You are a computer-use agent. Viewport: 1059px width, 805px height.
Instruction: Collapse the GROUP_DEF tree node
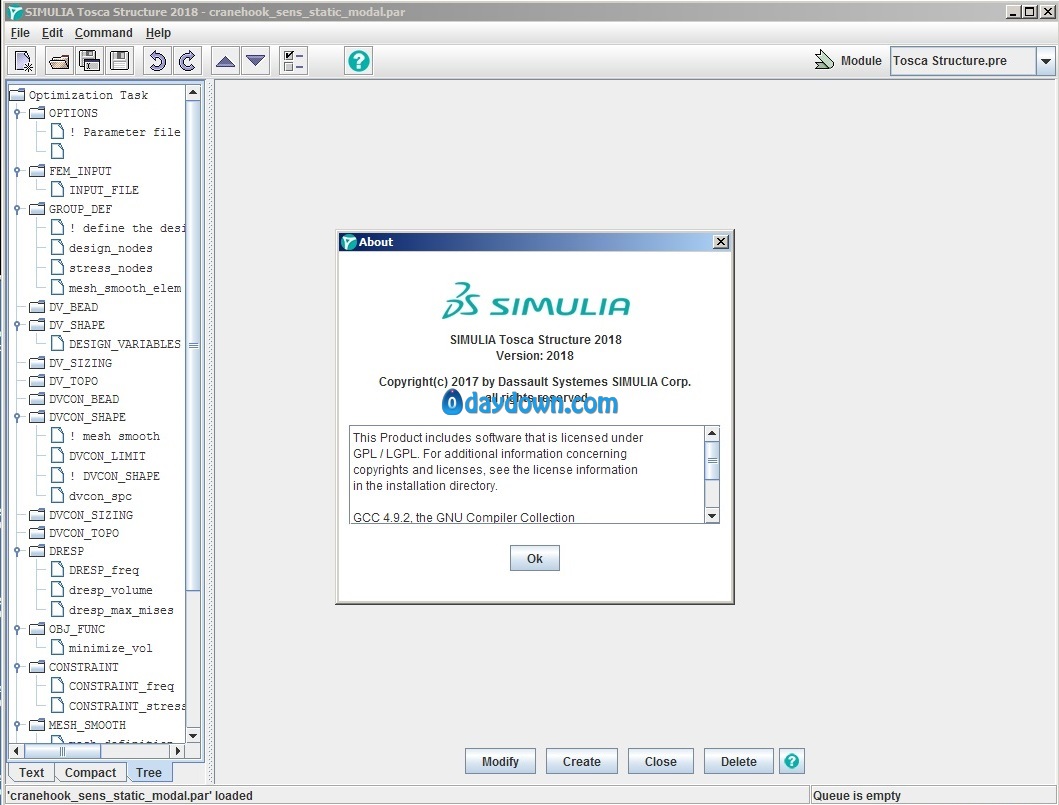[x=17, y=210]
